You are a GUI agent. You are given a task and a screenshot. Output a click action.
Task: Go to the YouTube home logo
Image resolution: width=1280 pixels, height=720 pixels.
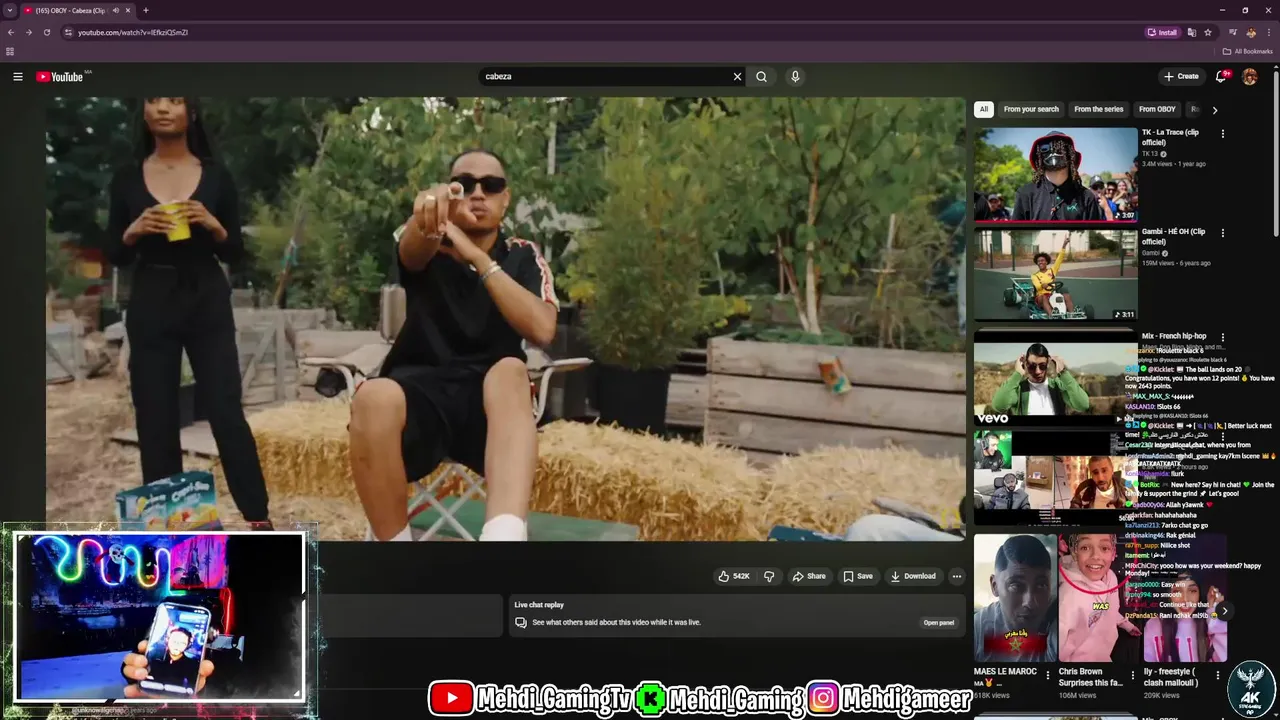(x=60, y=77)
